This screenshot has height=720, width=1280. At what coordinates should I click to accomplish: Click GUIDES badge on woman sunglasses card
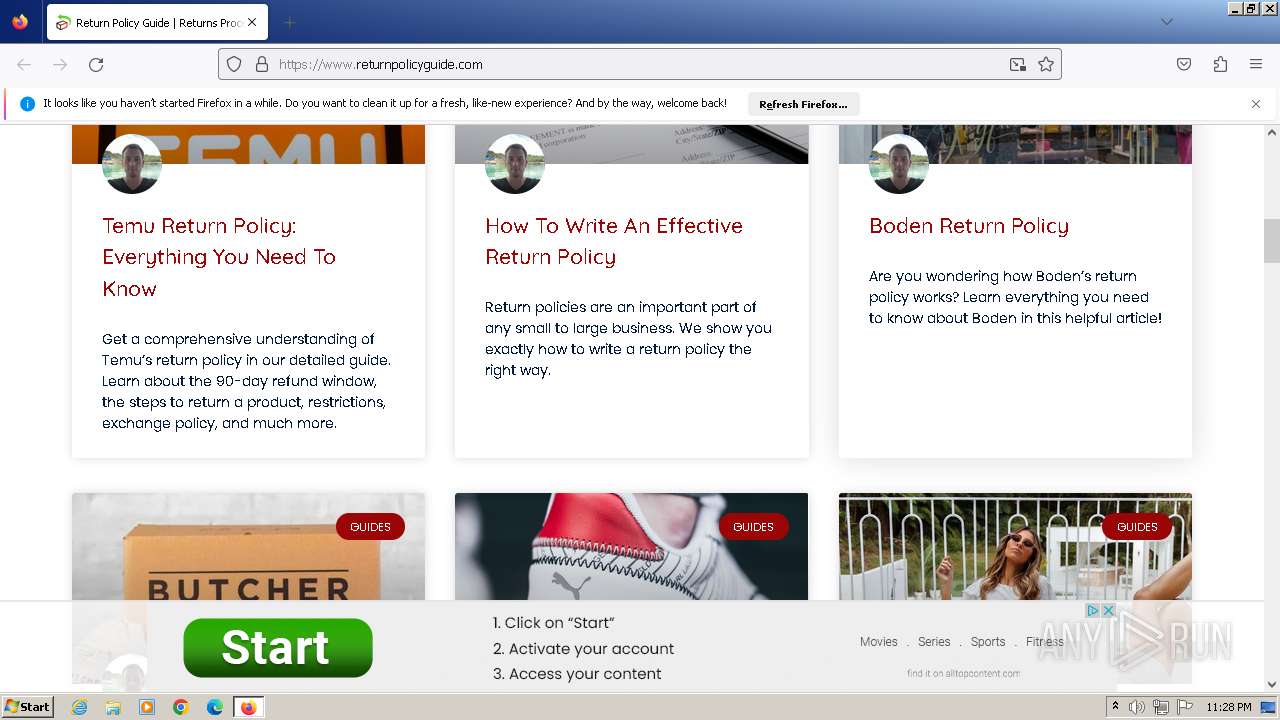pyautogui.click(x=1137, y=527)
